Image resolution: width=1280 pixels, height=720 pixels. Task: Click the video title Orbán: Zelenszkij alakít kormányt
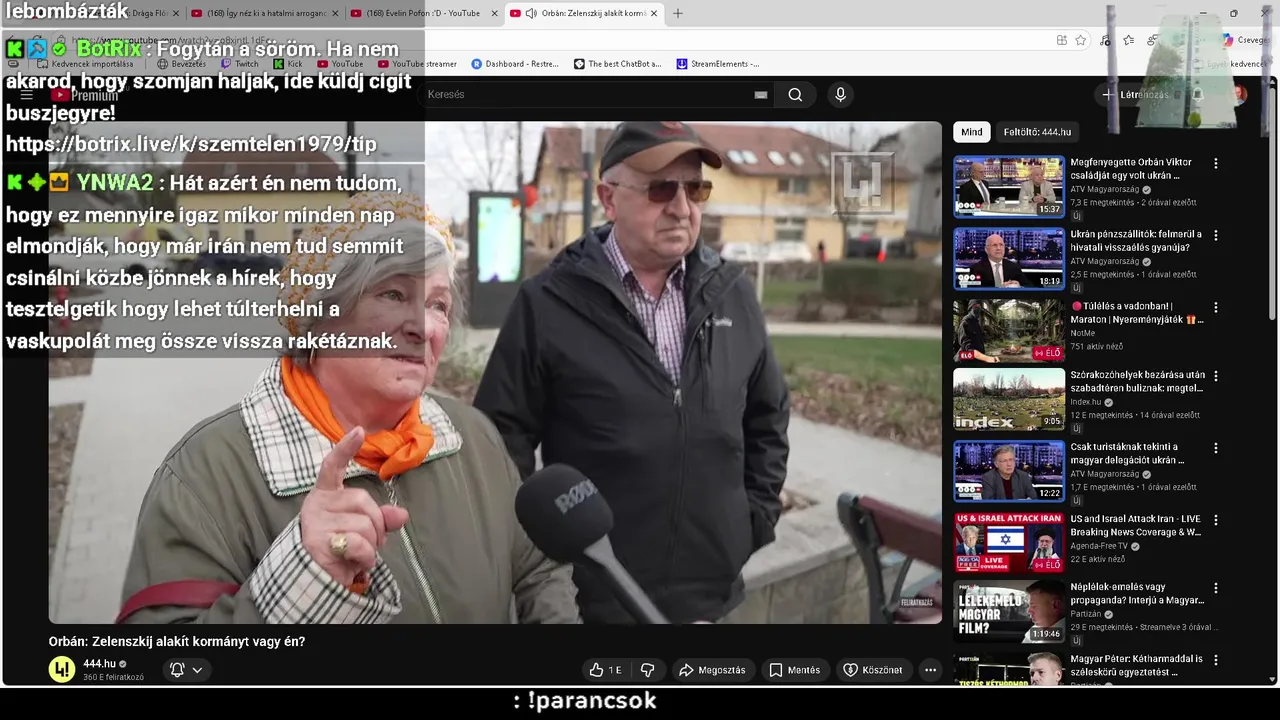point(177,642)
